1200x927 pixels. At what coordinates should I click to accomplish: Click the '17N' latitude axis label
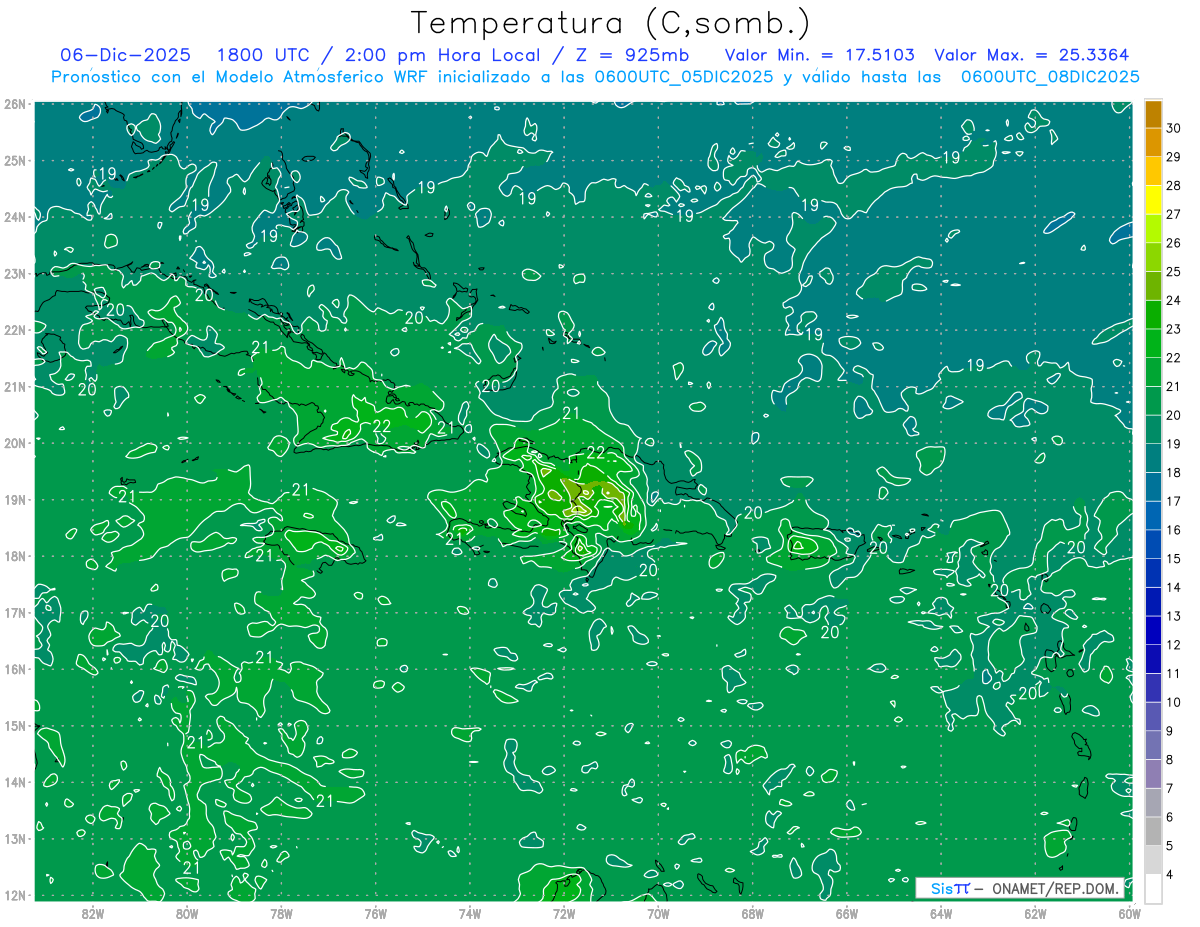tap(14, 612)
